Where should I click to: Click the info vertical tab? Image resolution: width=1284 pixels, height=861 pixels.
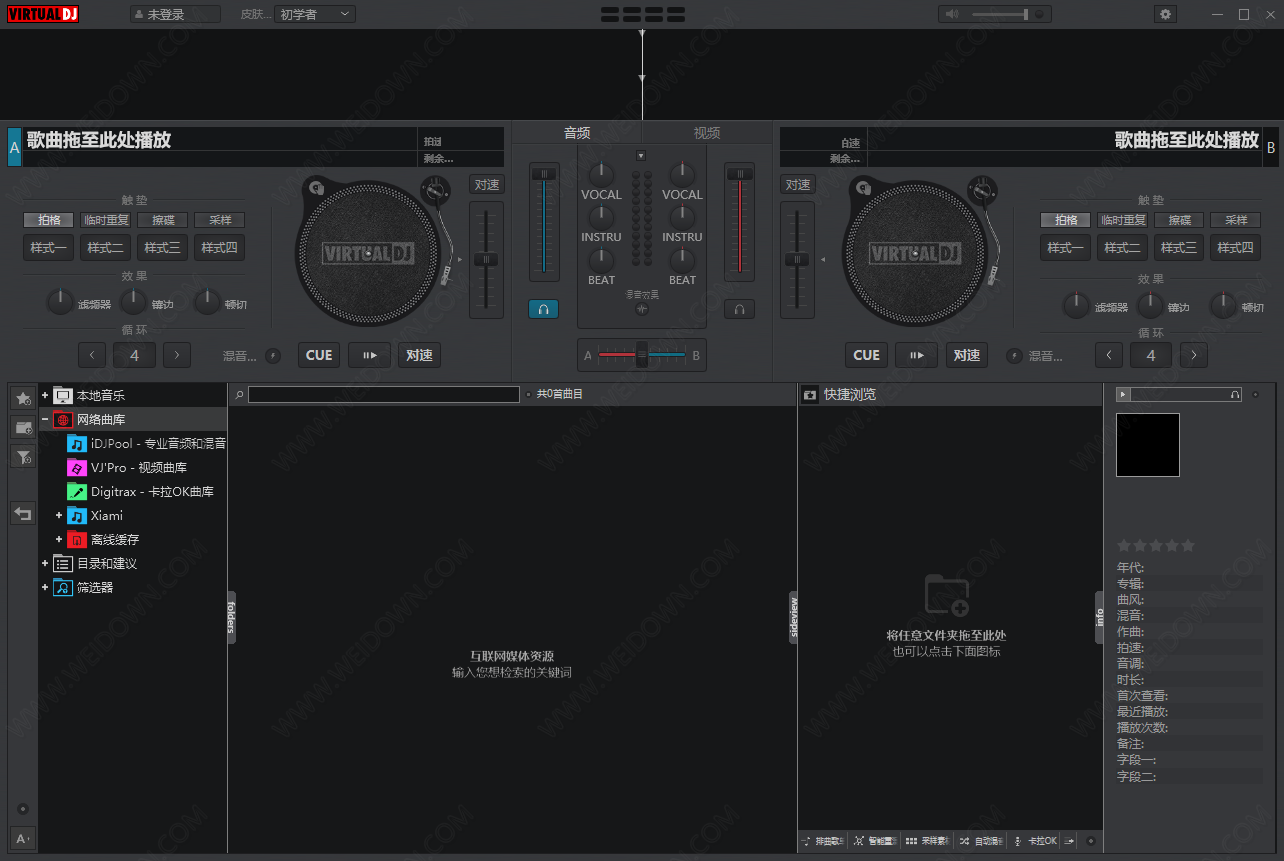click(1099, 617)
